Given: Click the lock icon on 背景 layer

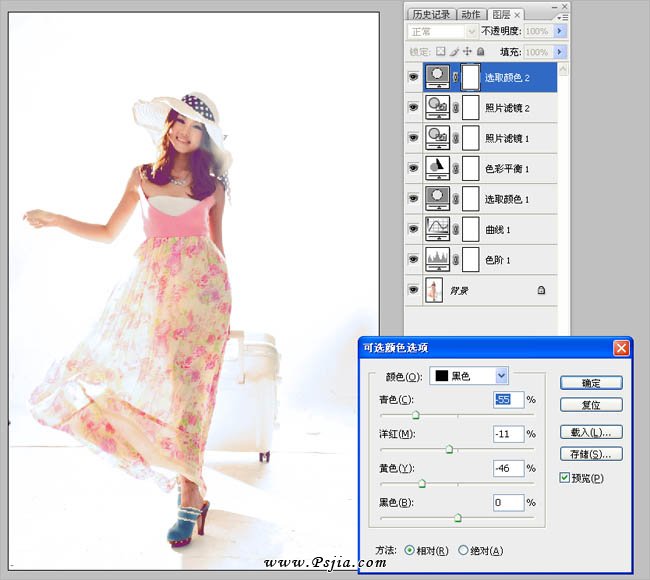Looking at the screenshot, I should click(x=541, y=290).
